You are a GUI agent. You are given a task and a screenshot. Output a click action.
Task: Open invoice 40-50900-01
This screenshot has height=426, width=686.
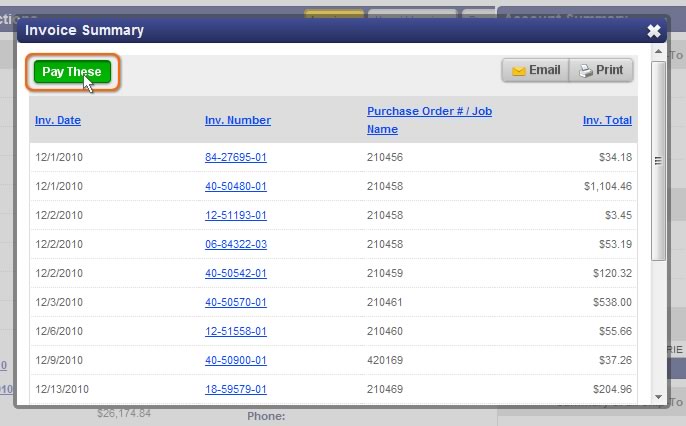pyautogui.click(x=236, y=360)
